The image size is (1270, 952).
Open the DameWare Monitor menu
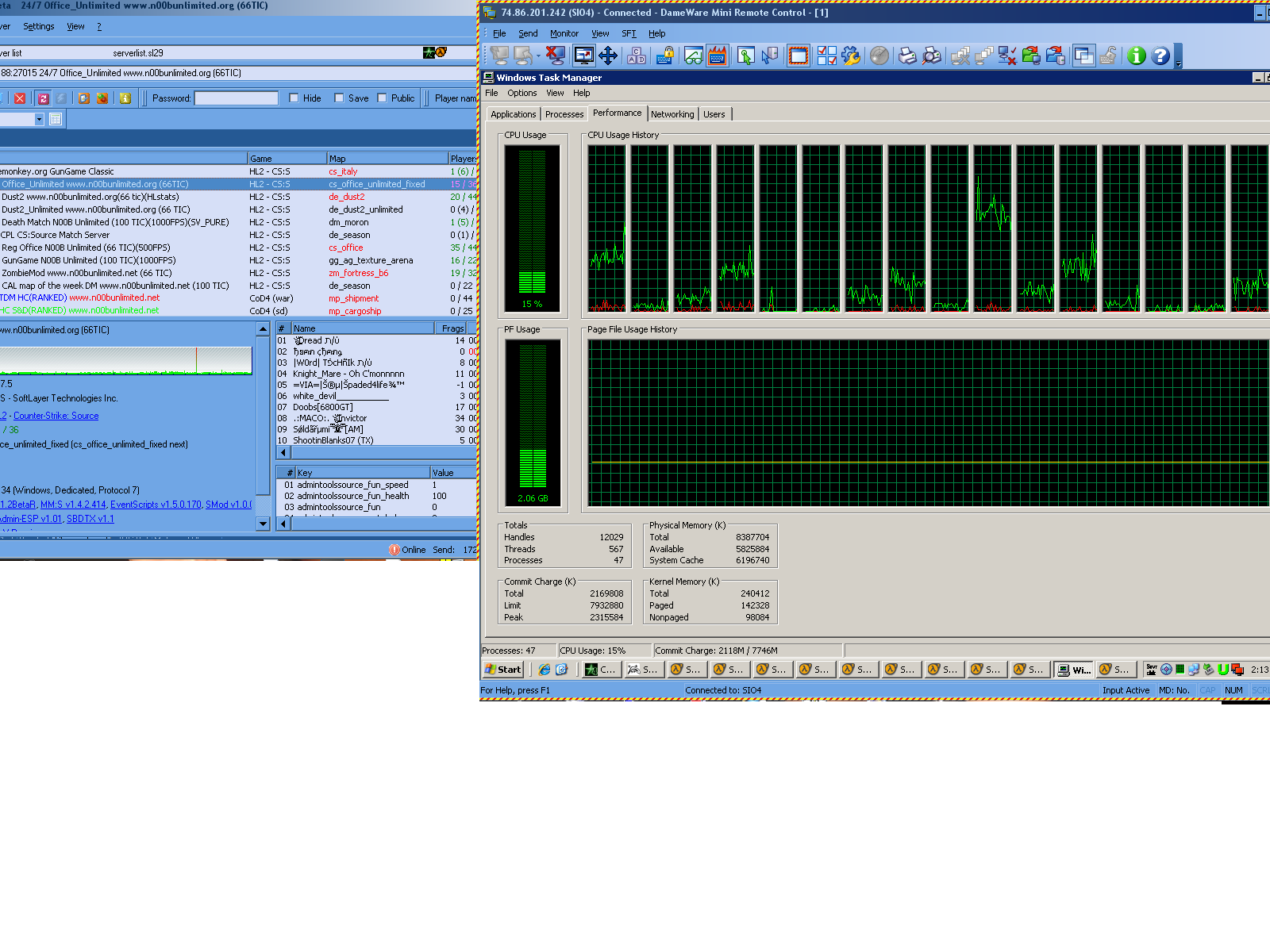click(x=564, y=33)
